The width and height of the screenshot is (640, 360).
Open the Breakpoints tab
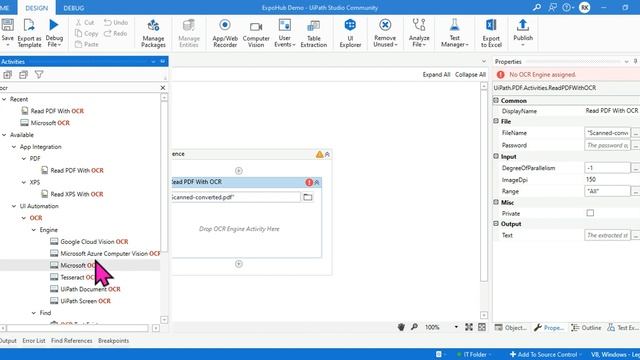pyautogui.click(x=113, y=340)
